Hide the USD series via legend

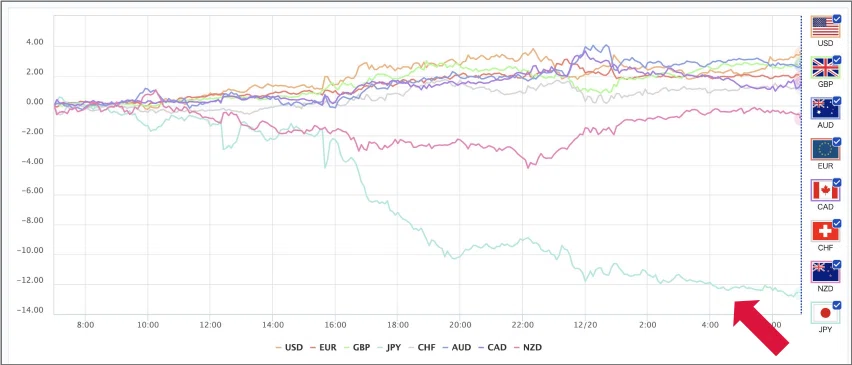tap(289, 347)
